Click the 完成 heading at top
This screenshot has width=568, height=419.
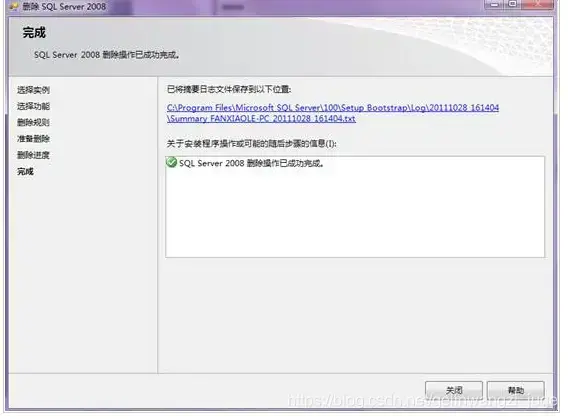34,33
